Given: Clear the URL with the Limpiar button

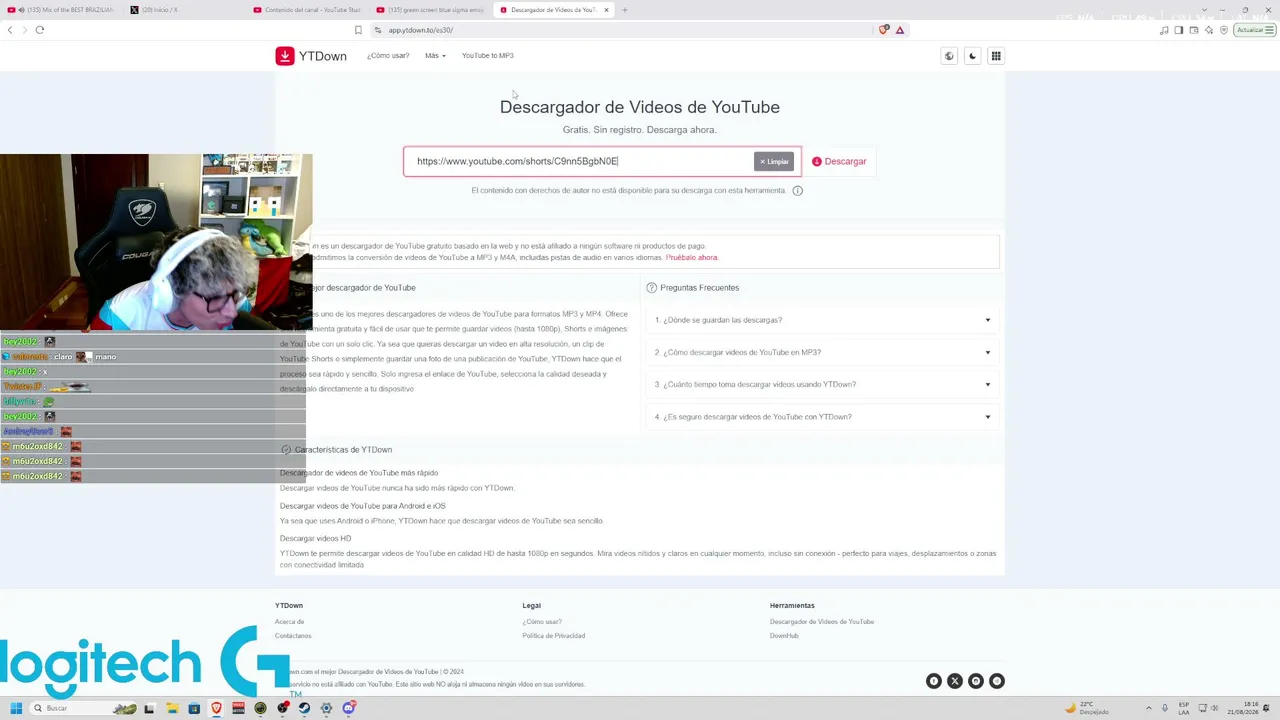Looking at the screenshot, I should click(x=774, y=161).
